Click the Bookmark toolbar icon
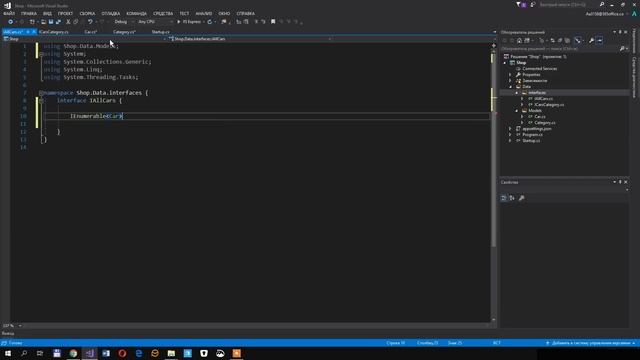This screenshot has height=360, width=640. [x=273, y=22]
